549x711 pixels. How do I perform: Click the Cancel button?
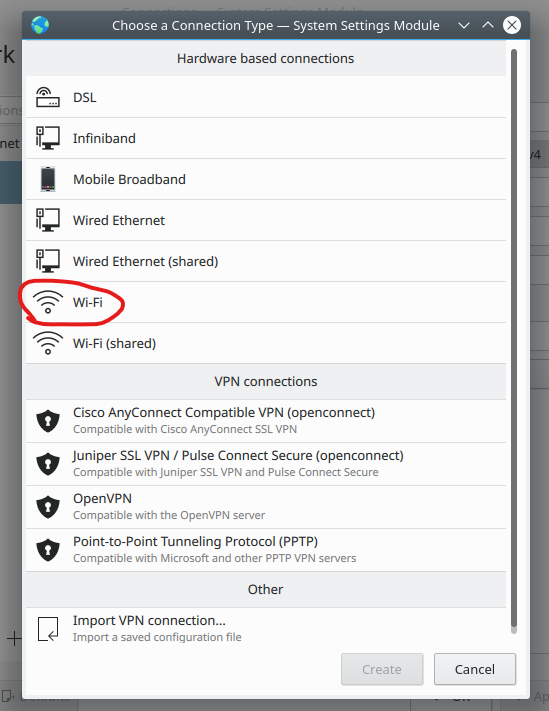[475, 669]
